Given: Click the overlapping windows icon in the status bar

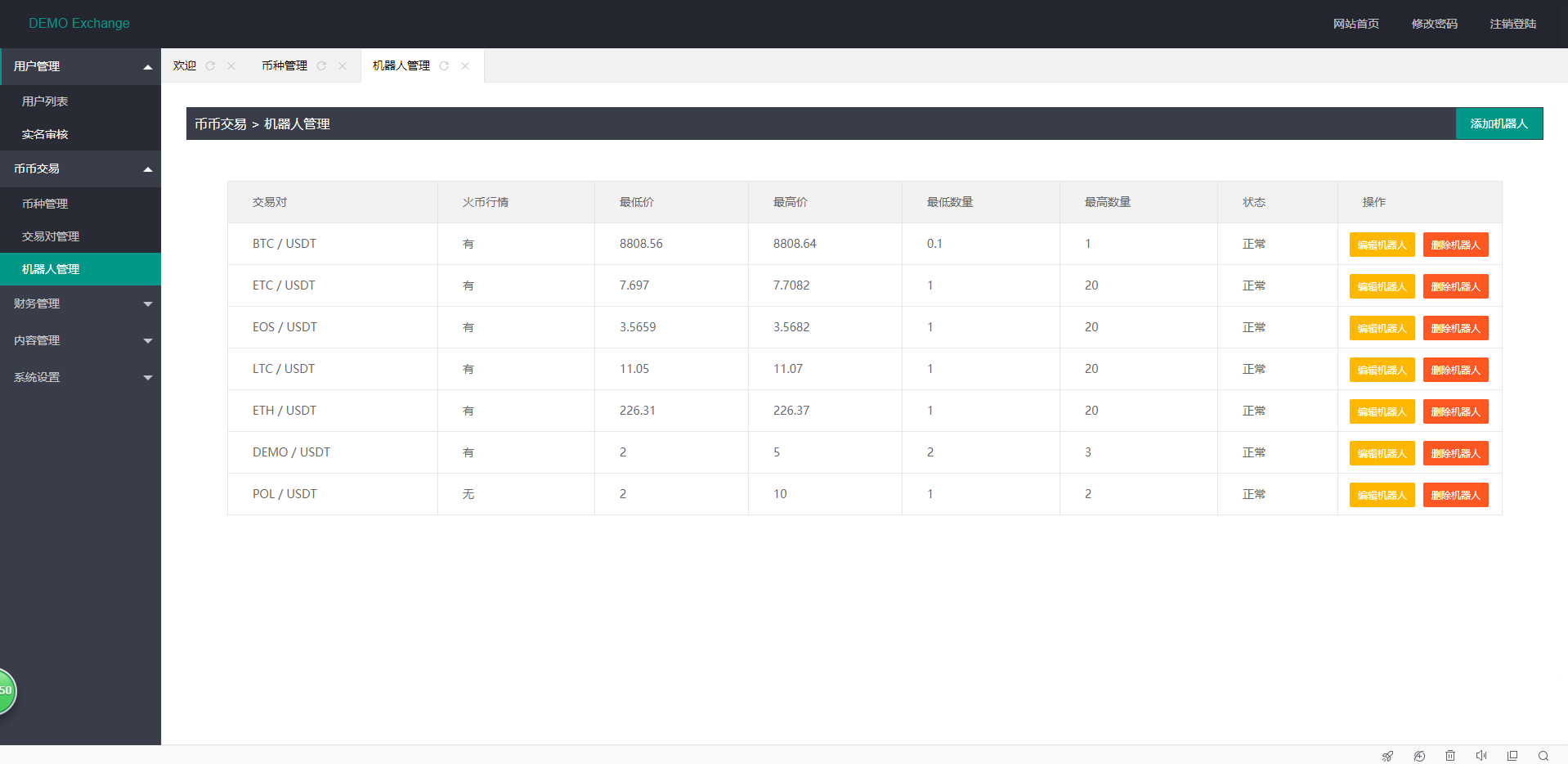Looking at the screenshot, I should click(1512, 756).
